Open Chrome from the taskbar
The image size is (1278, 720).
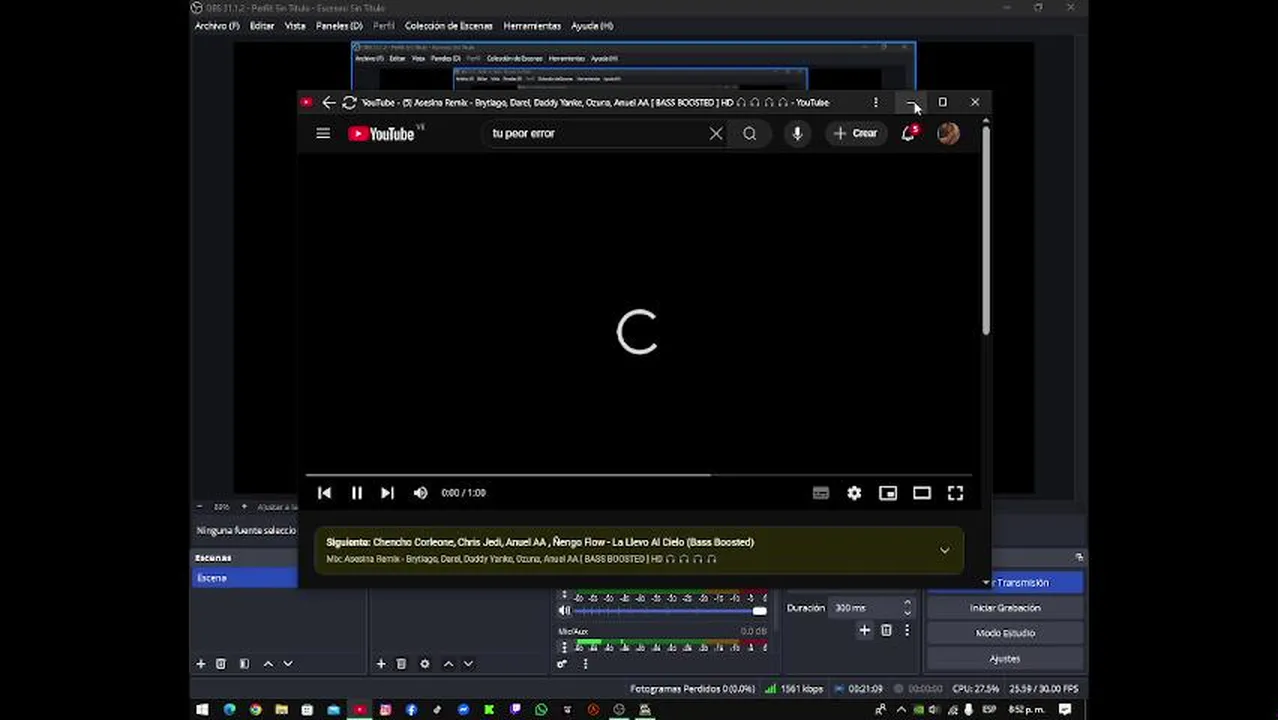[x=255, y=710]
